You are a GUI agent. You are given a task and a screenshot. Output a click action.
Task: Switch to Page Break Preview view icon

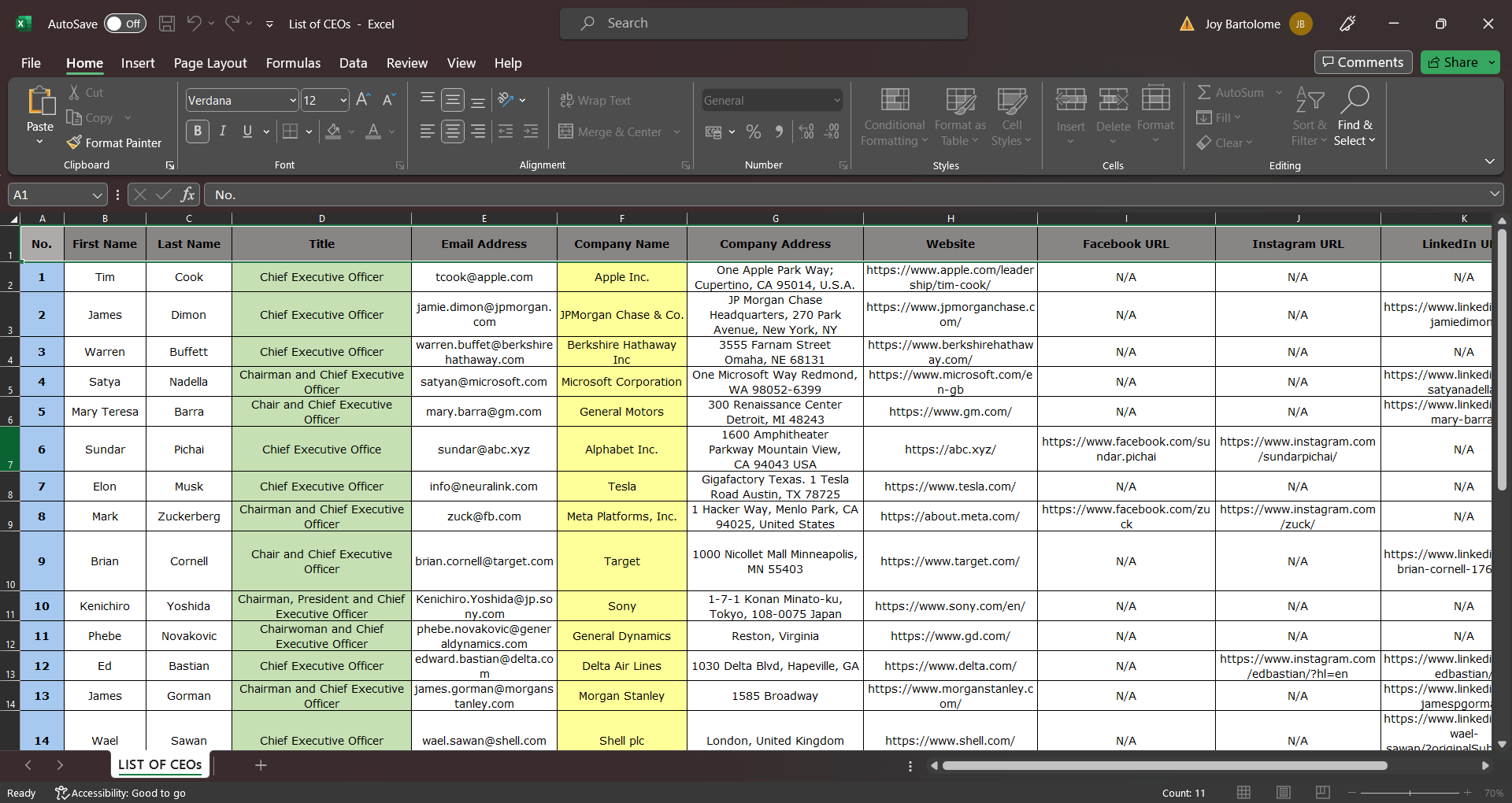(x=1323, y=792)
